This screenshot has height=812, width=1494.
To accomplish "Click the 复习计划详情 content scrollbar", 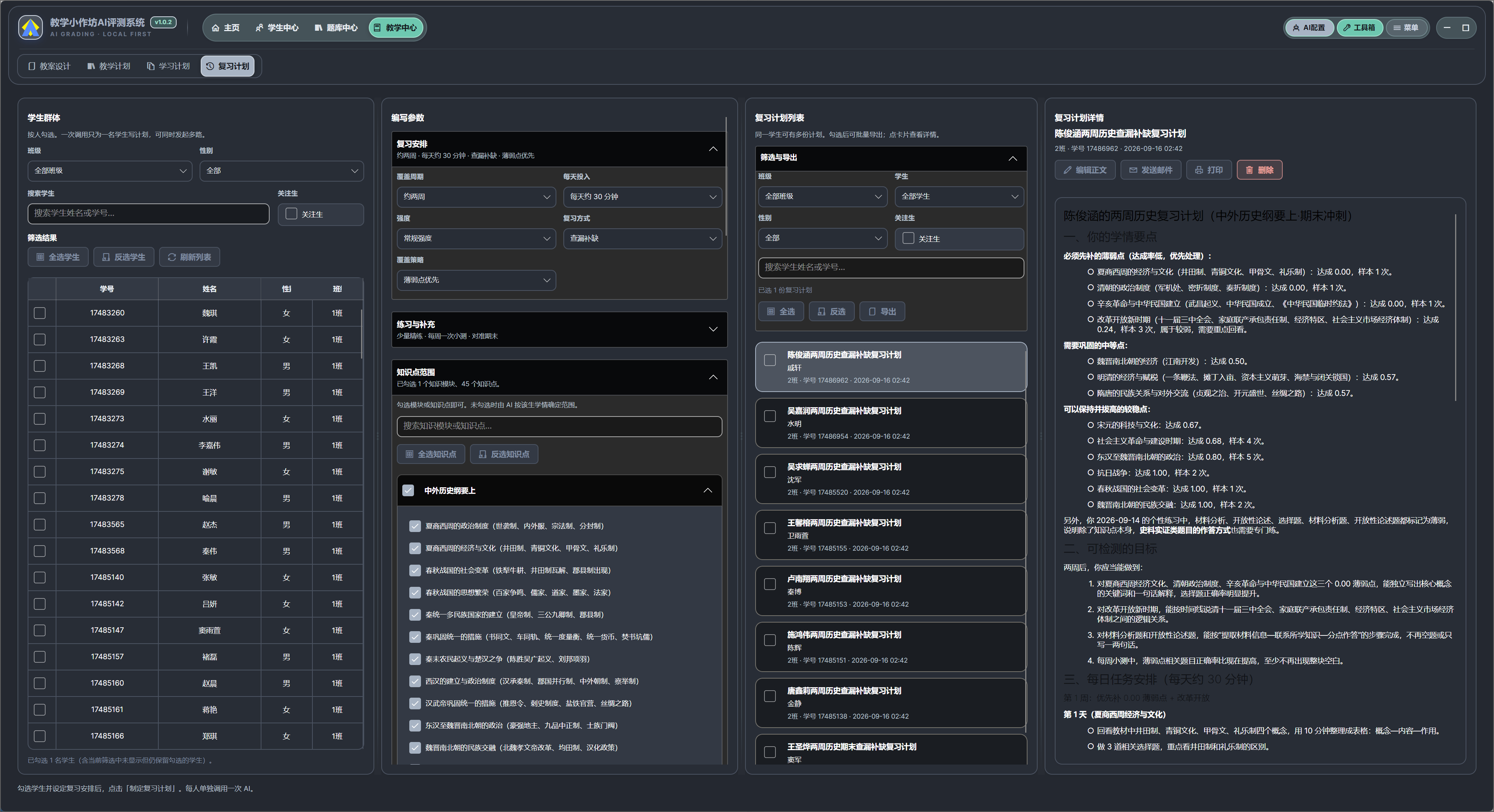I will click(x=1456, y=307).
